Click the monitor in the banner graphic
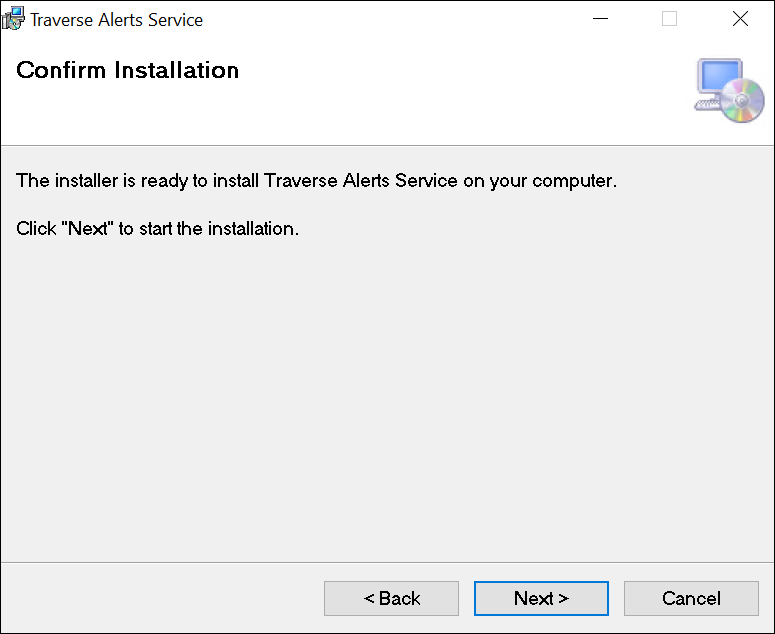This screenshot has height=634, width=775. pyautogui.click(x=719, y=78)
